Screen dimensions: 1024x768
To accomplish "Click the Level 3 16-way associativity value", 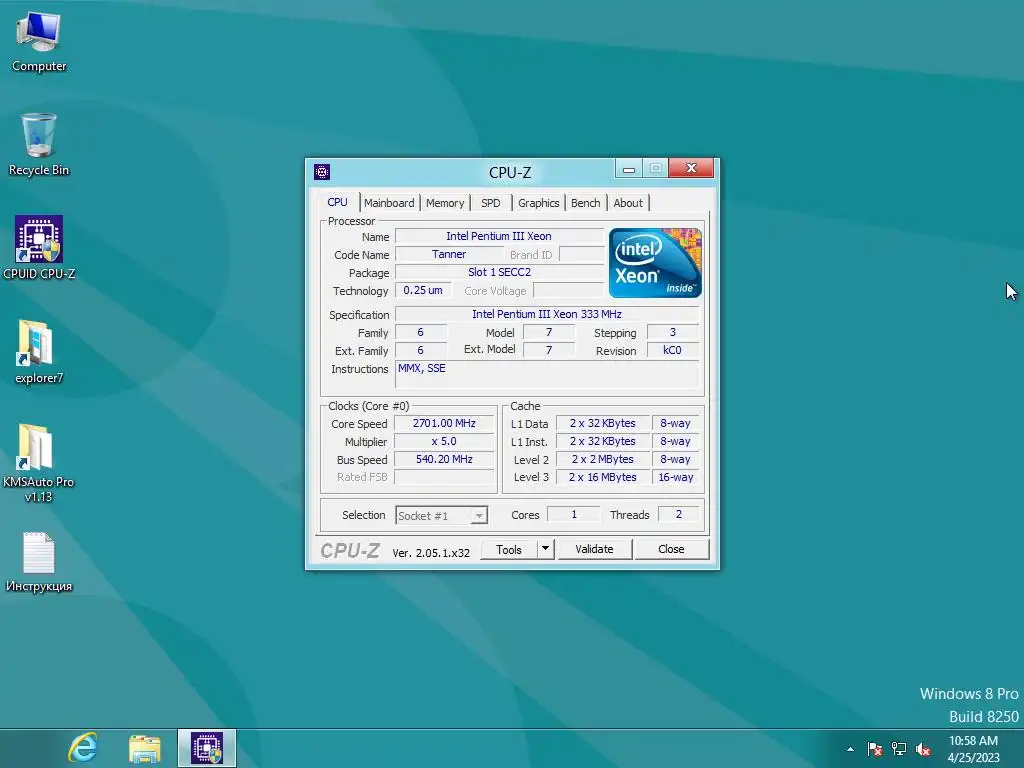I will [676, 477].
